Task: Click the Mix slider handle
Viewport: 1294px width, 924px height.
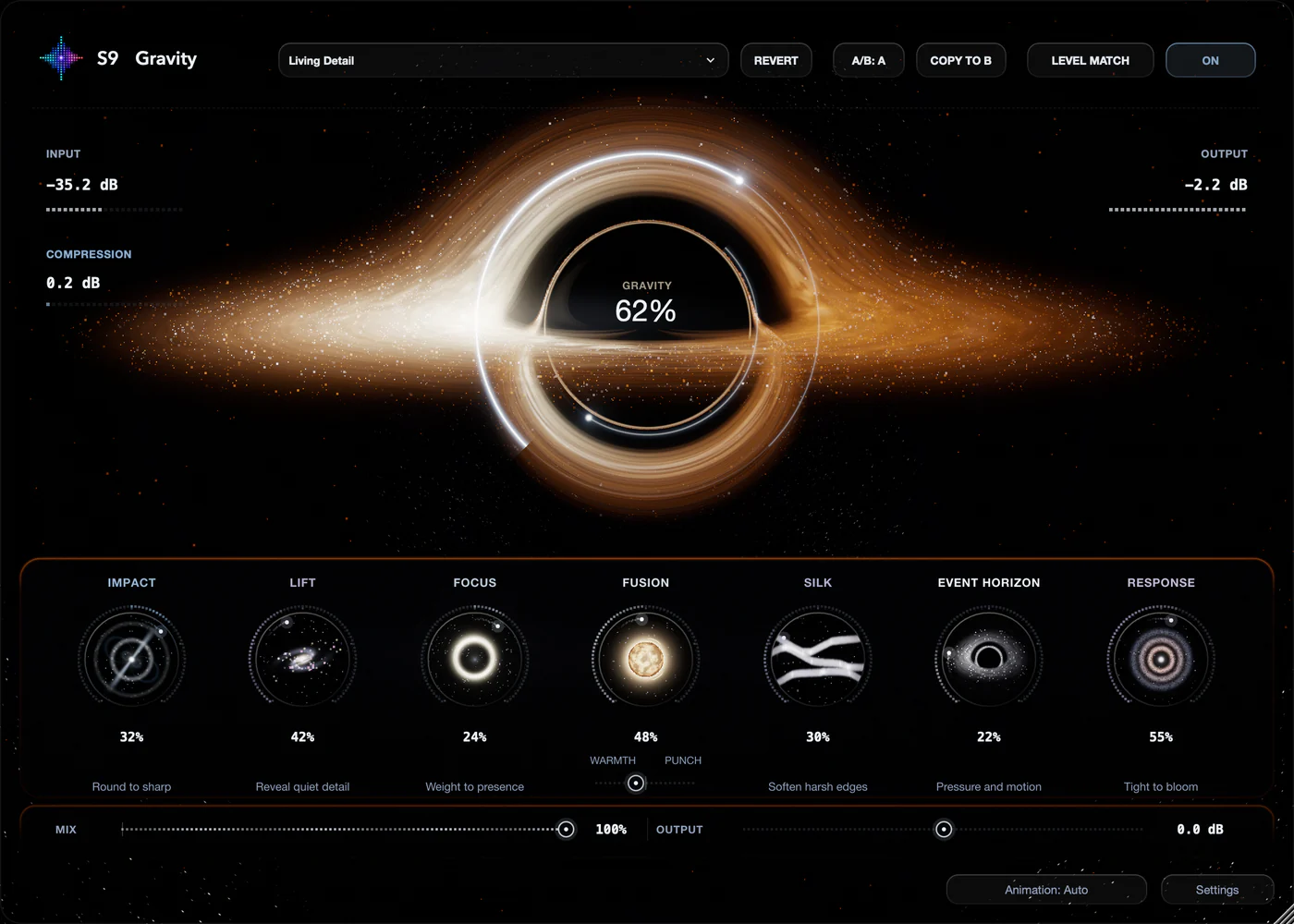Action: pyautogui.click(x=566, y=830)
